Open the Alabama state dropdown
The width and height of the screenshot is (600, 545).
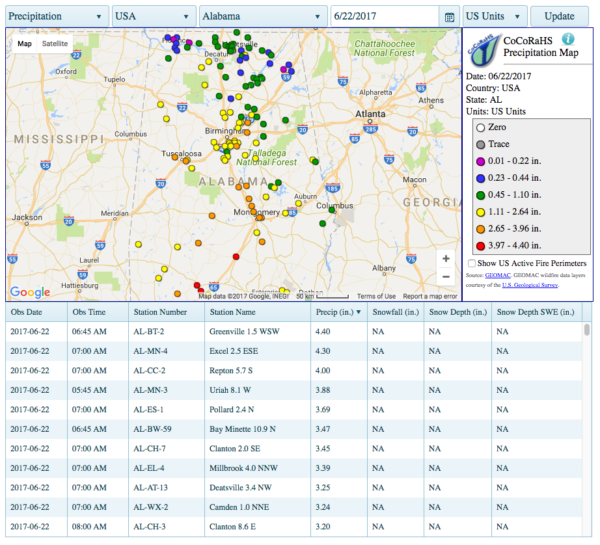pyautogui.click(x=262, y=16)
